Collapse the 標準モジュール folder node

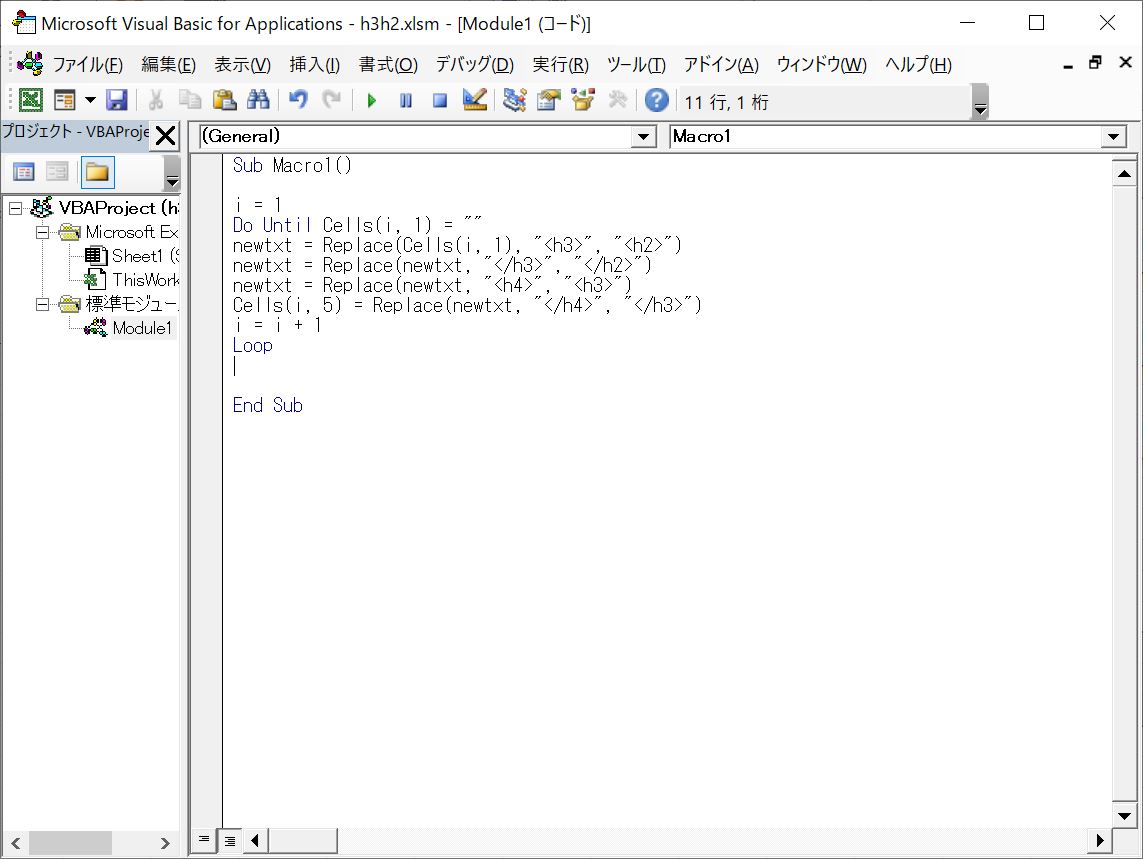tap(42, 304)
